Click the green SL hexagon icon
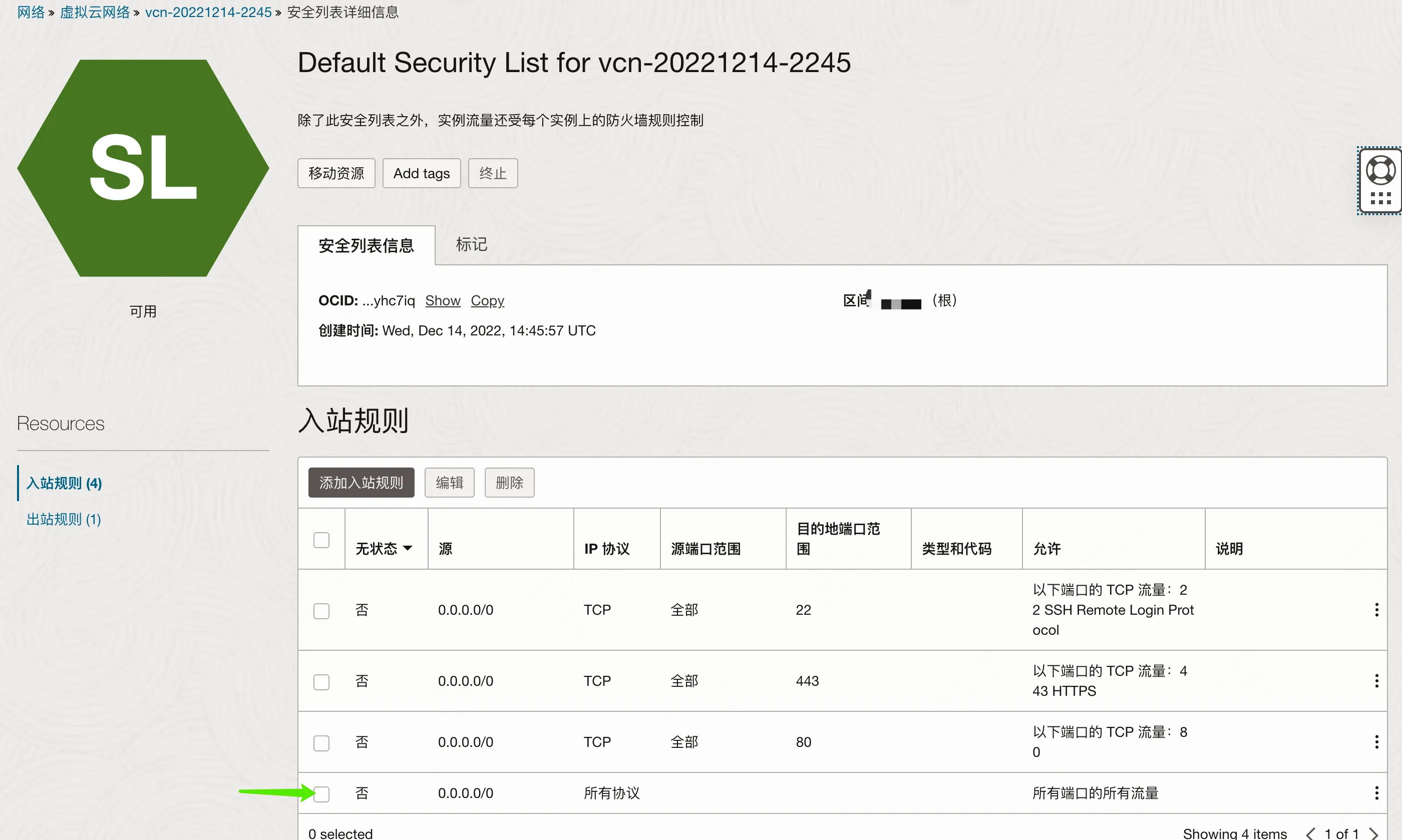Viewport: 1402px width, 840px height. point(143,168)
